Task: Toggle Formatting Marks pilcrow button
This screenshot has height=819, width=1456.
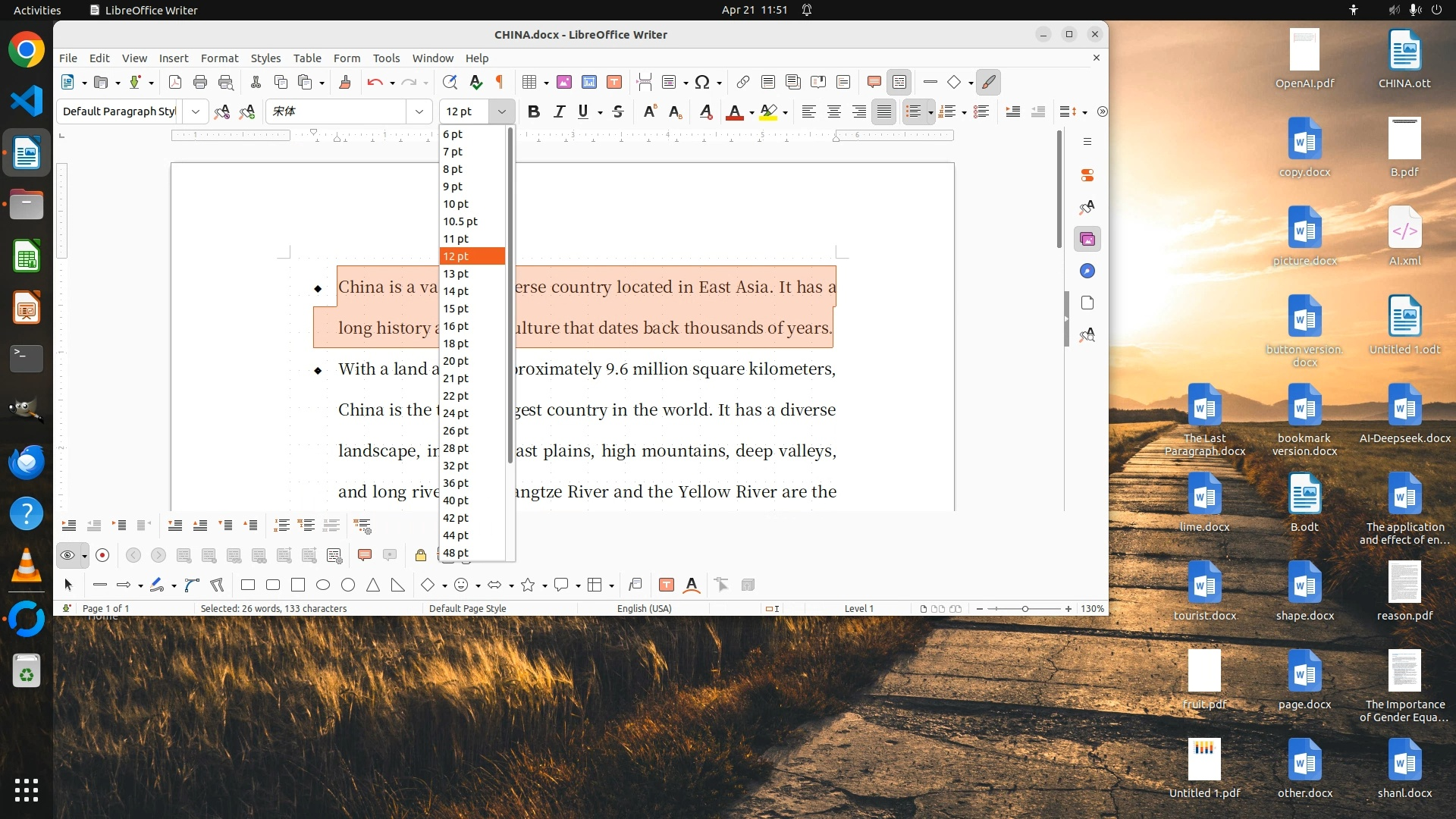Action: [500, 83]
